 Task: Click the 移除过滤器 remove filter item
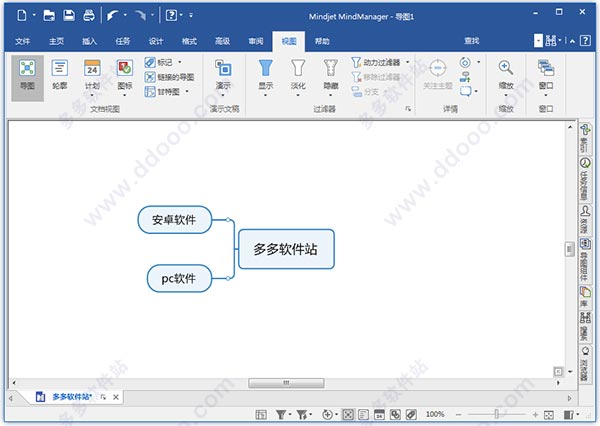[x=376, y=77]
